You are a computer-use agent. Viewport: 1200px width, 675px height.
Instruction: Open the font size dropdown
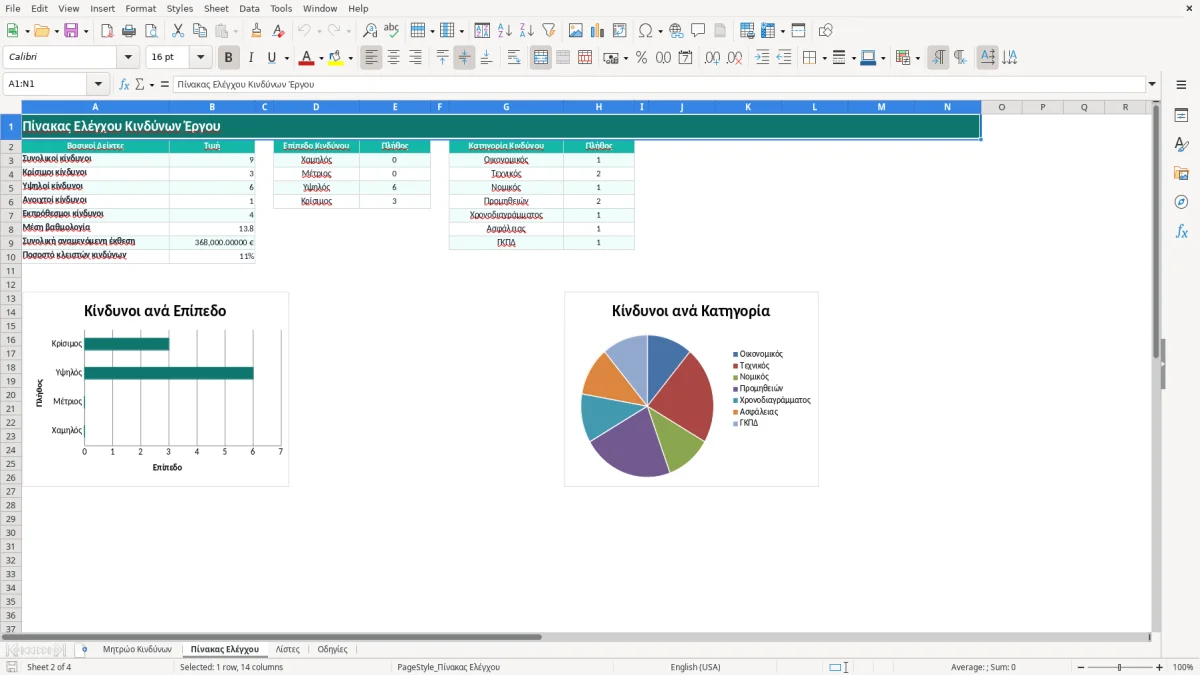[201, 58]
